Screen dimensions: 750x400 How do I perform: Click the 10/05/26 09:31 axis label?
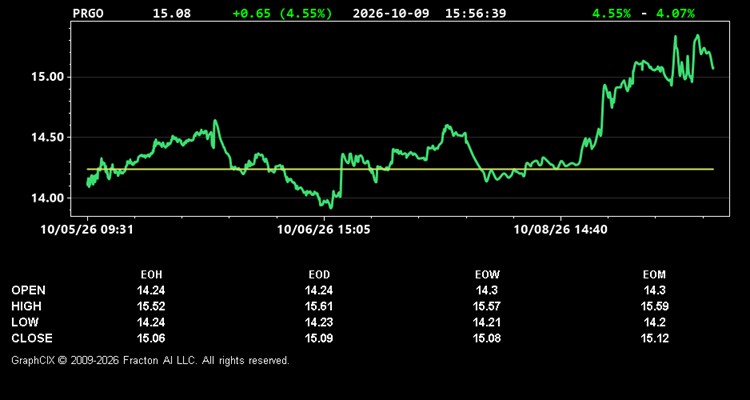pos(87,230)
